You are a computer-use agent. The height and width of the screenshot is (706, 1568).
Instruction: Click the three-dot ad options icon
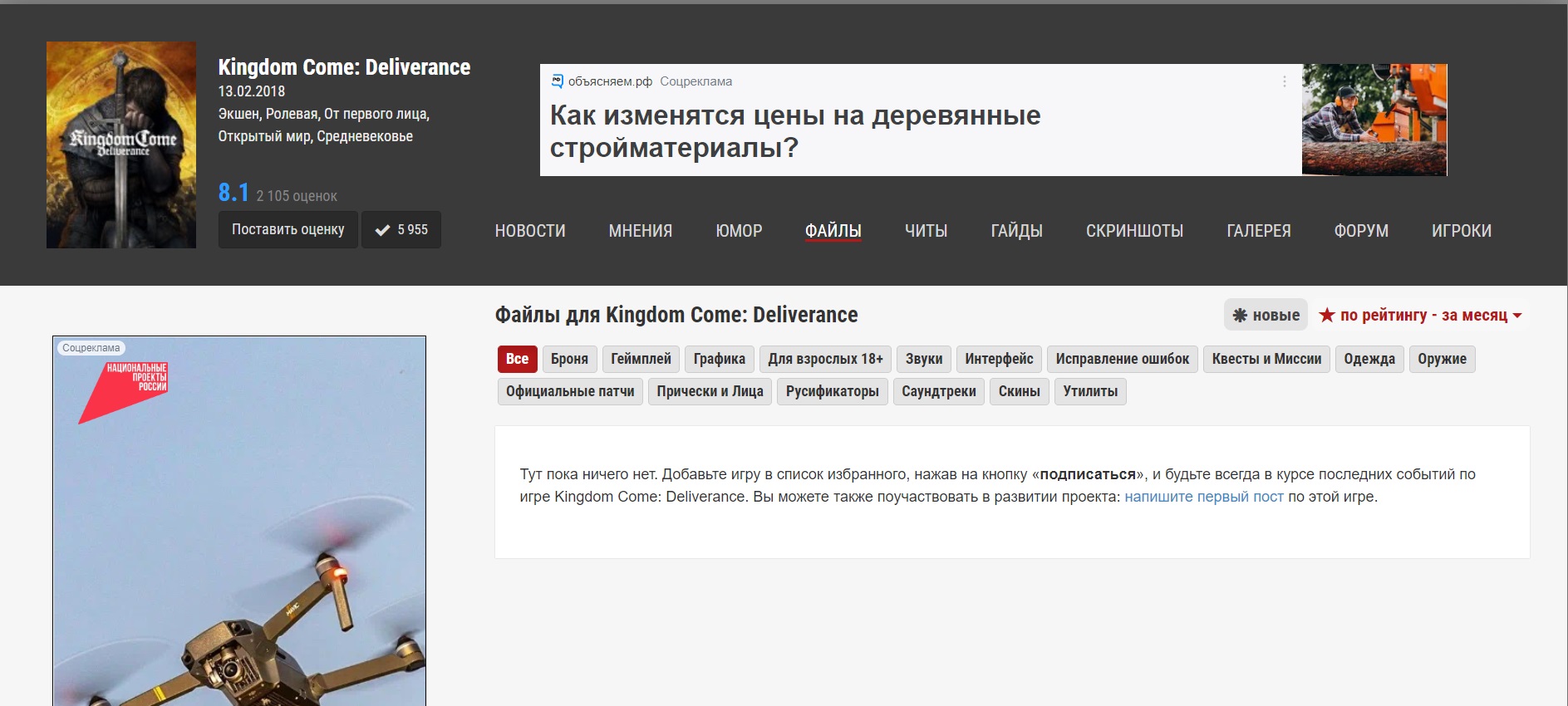(1284, 81)
